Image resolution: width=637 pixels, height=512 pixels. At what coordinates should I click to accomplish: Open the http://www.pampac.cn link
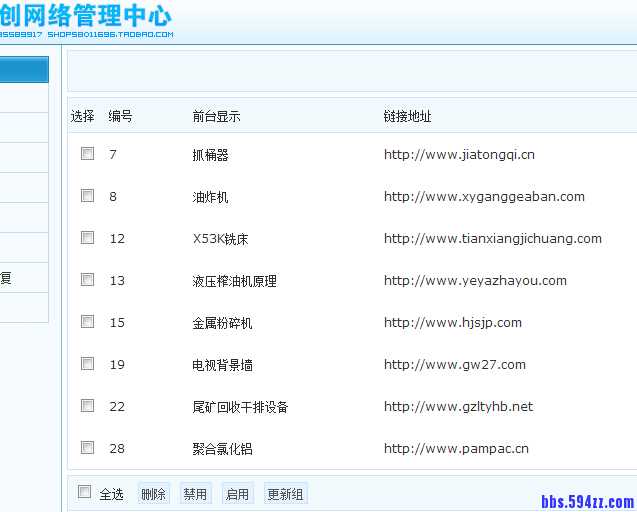[456, 449]
